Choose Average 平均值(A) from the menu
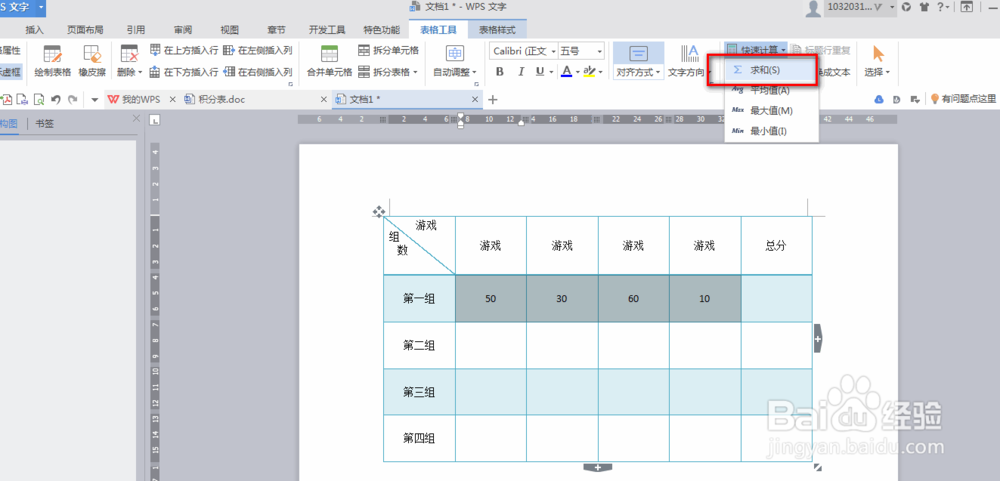Image resolution: width=1000 pixels, height=481 pixels. (x=771, y=90)
